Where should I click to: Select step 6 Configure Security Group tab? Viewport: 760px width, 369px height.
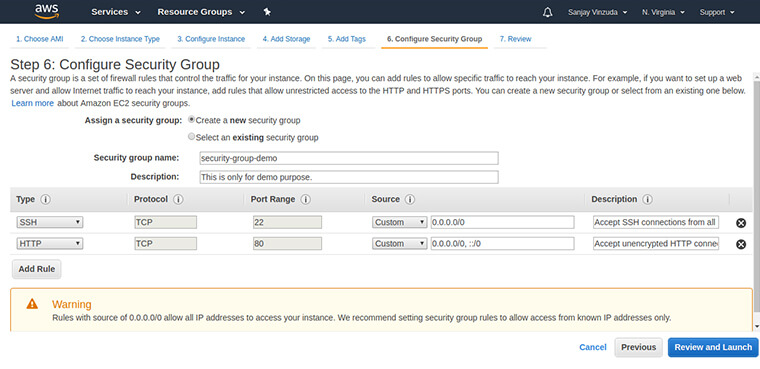point(434,39)
